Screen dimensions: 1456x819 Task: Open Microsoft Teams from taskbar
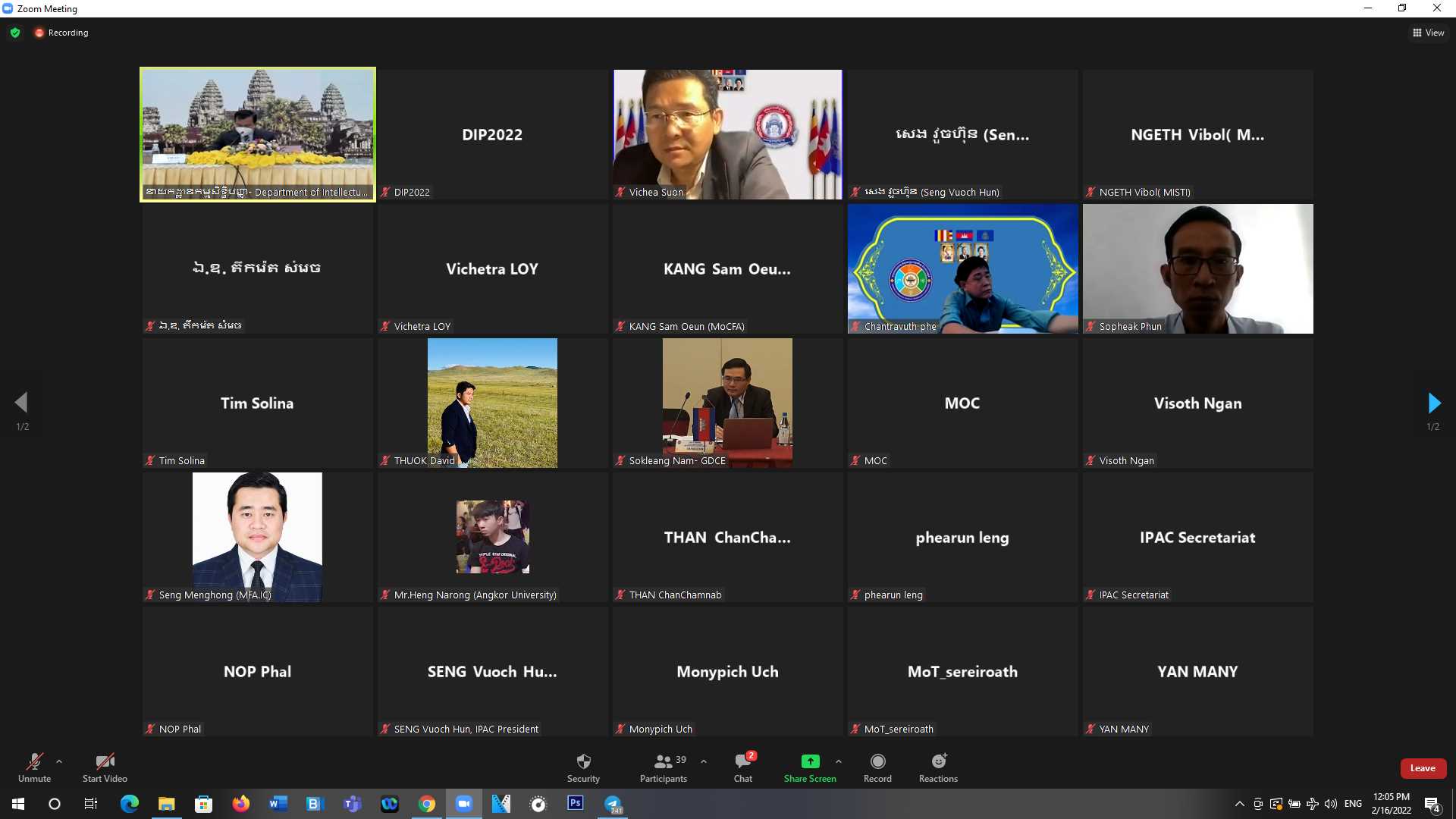[353, 804]
